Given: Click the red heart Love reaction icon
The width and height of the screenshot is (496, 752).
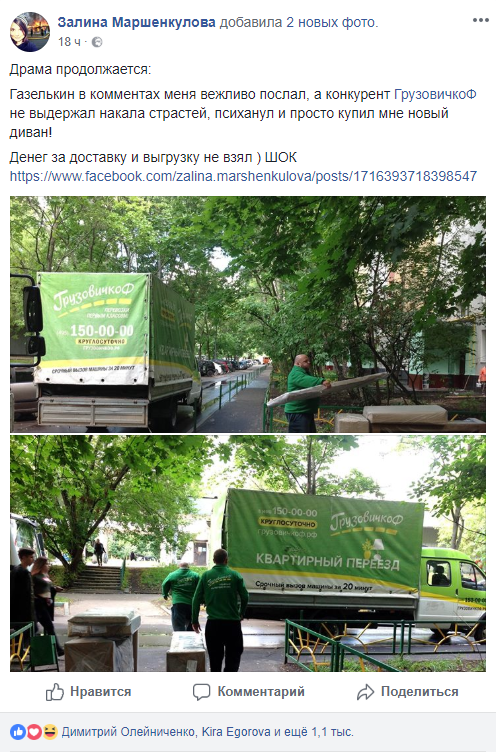Looking at the screenshot, I should click(x=34, y=732).
